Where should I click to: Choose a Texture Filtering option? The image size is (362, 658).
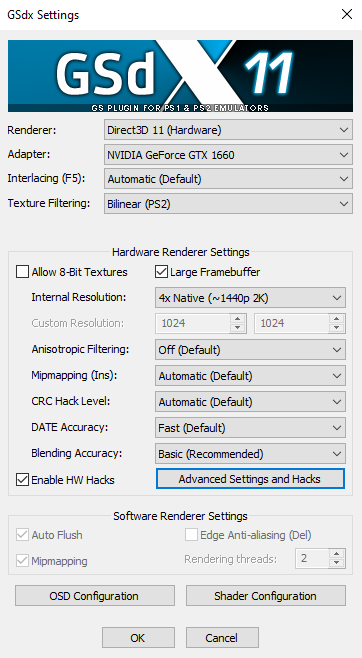click(228, 204)
